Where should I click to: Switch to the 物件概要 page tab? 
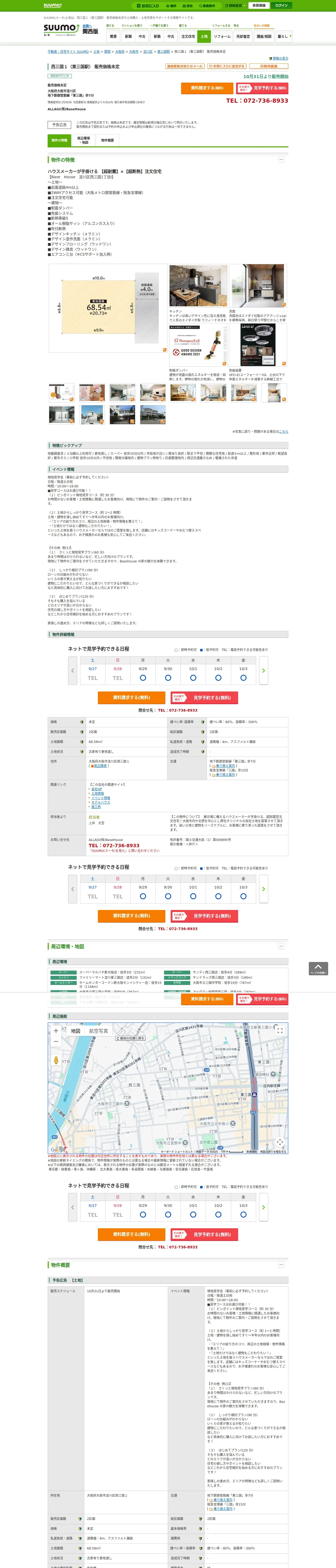(x=107, y=141)
